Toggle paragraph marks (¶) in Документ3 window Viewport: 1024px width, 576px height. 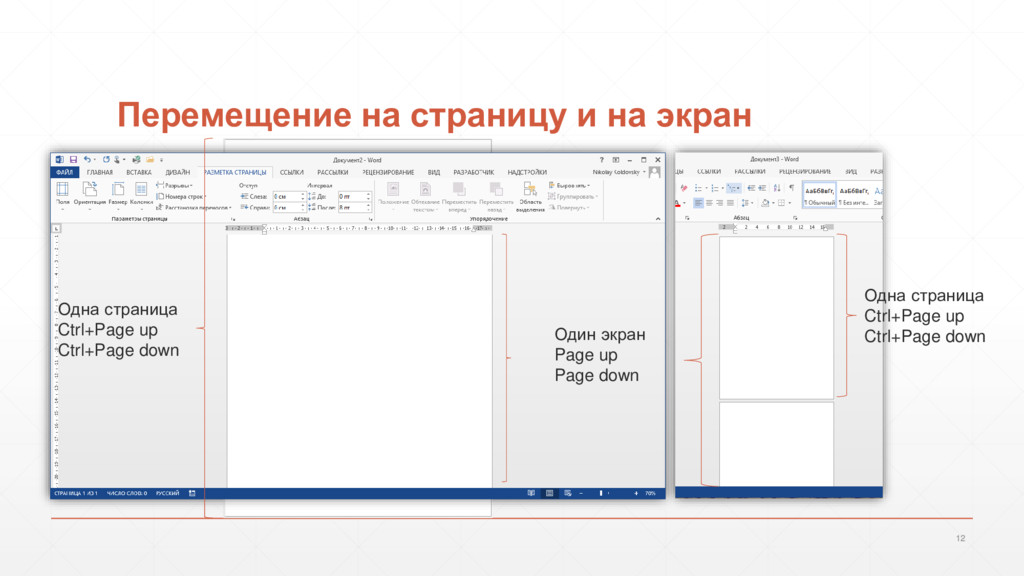(792, 188)
